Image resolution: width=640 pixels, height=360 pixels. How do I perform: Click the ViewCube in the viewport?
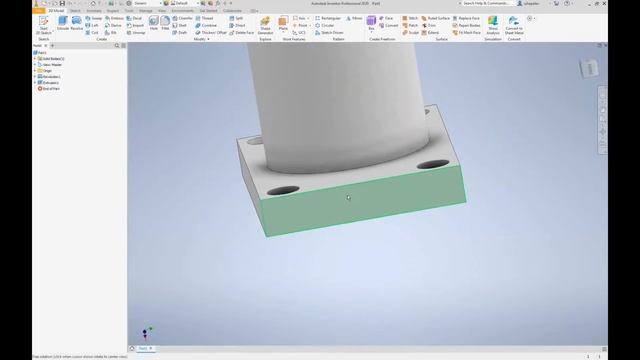pyautogui.click(x=589, y=69)
